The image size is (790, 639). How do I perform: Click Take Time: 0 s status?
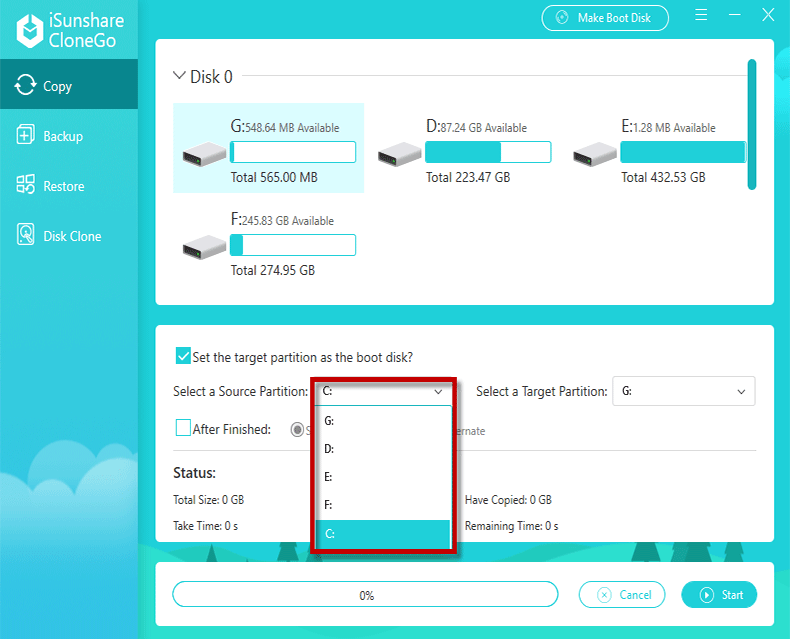pos(206,526)
